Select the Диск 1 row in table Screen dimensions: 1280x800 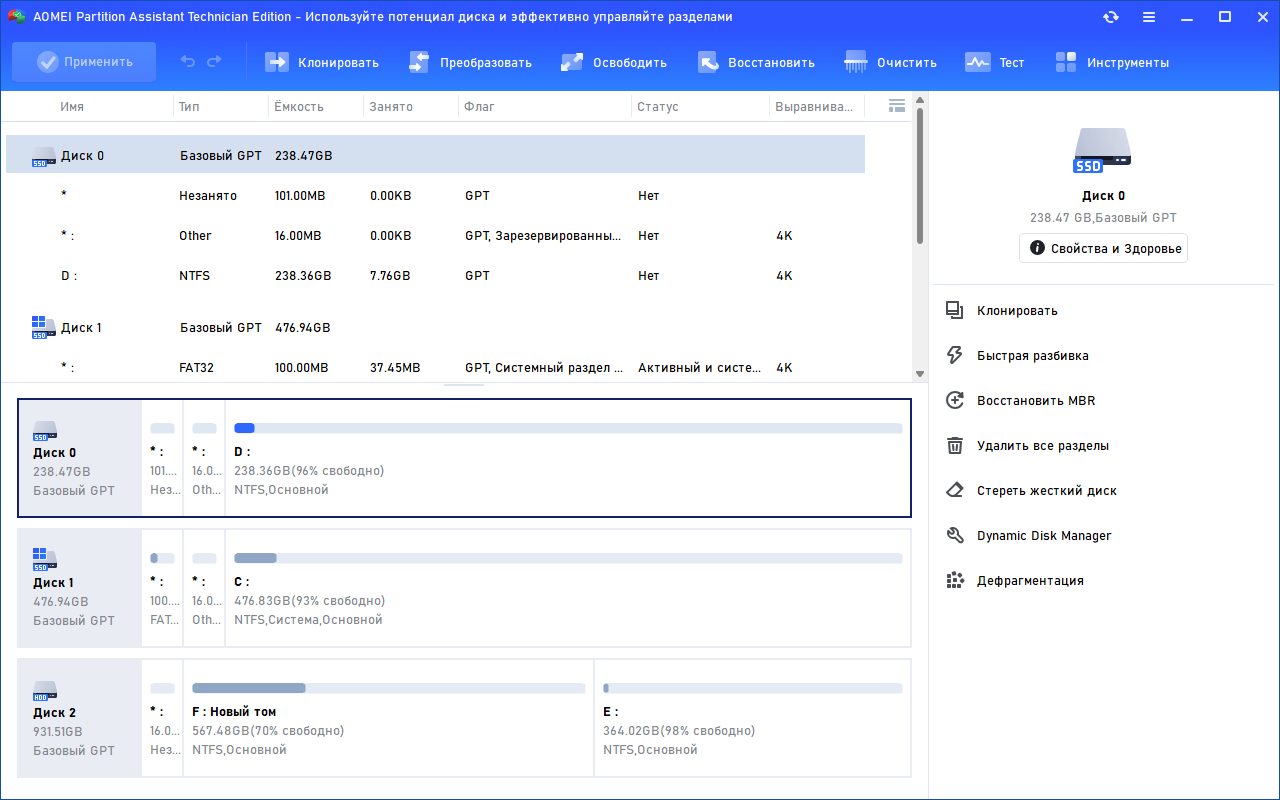pyautogui.click(x=435, y=328)
